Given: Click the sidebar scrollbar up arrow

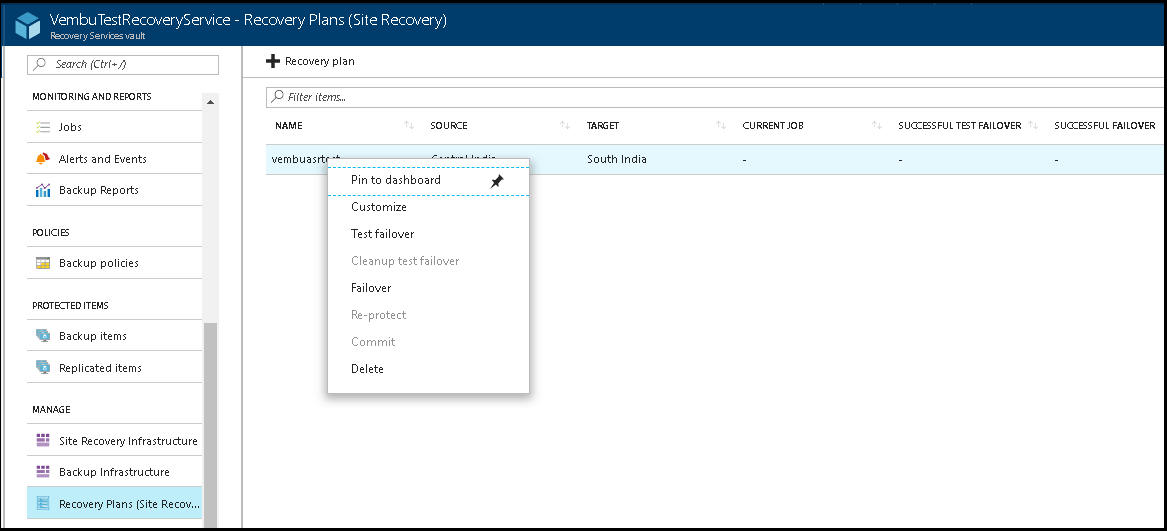Looking at the screenshot, I should (x=210, y=103).
